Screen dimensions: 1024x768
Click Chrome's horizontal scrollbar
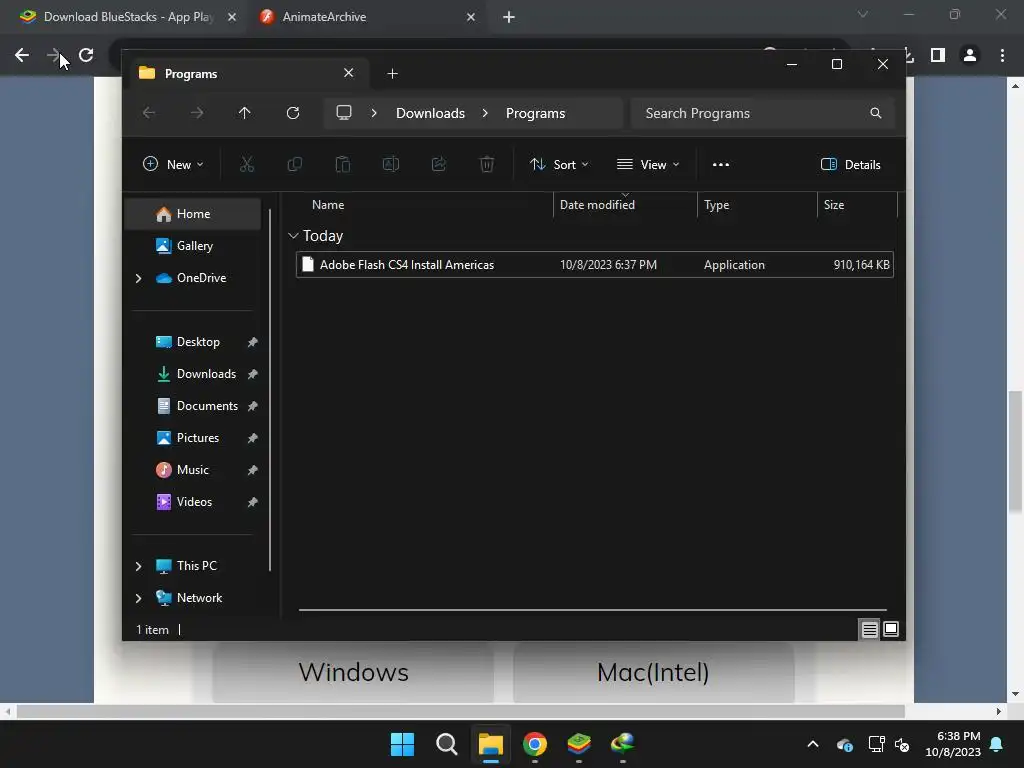[x=460, y=711]
